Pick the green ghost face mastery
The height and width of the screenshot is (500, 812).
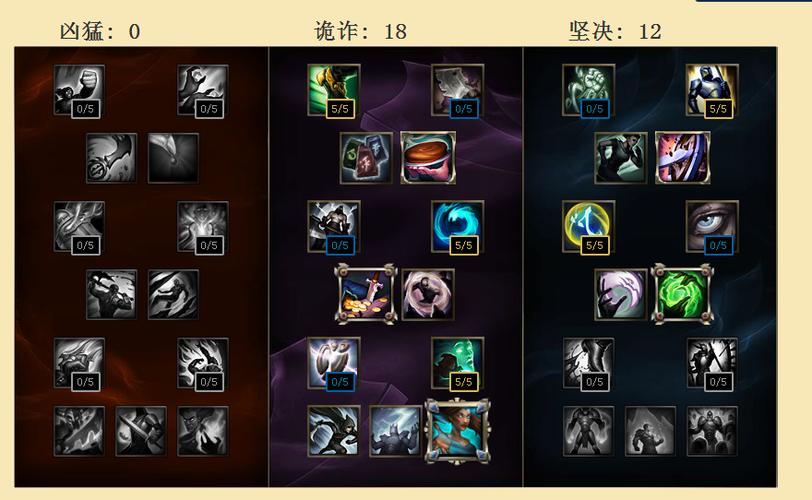click(457, 363)
